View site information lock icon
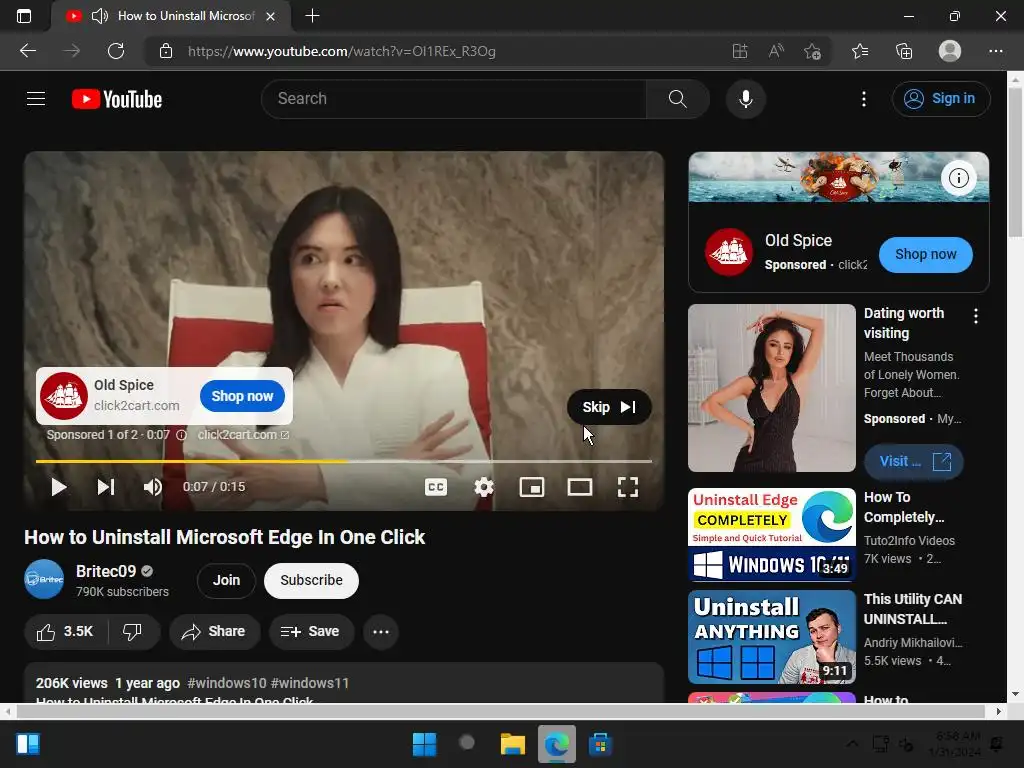The width and height of the screenshot is (1024, 768). point(166,51)
